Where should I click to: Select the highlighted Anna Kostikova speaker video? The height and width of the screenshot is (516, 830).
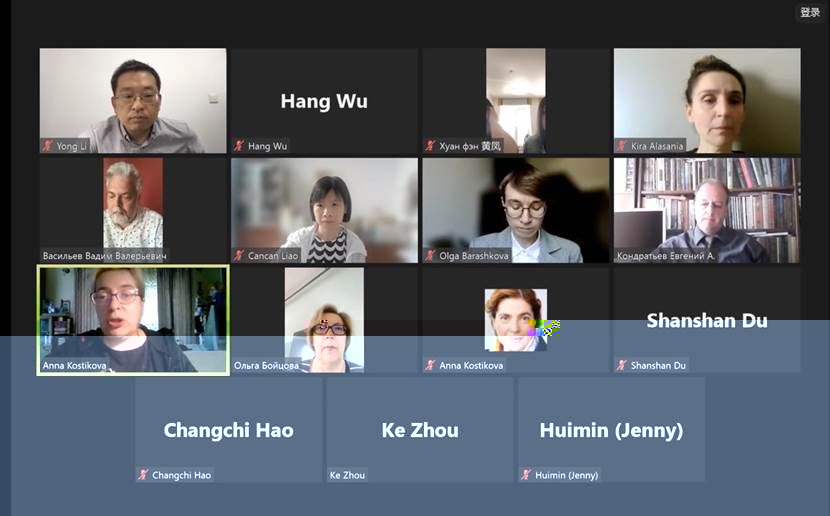(133, 320)
